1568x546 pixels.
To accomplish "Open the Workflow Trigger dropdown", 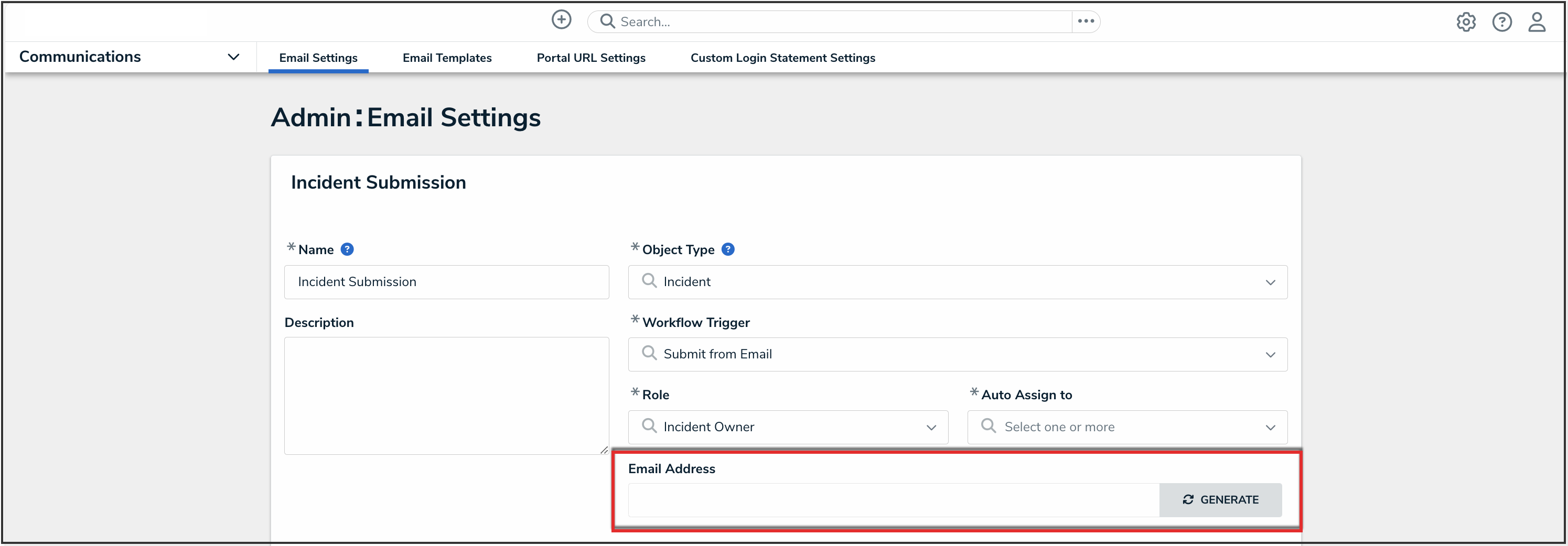I will click(x=957, y=354).
